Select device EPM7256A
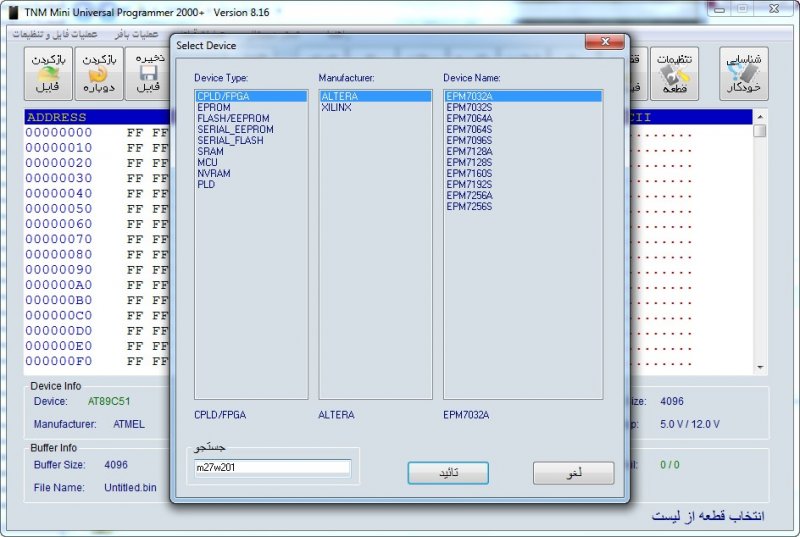 click(x=469, y=195)
